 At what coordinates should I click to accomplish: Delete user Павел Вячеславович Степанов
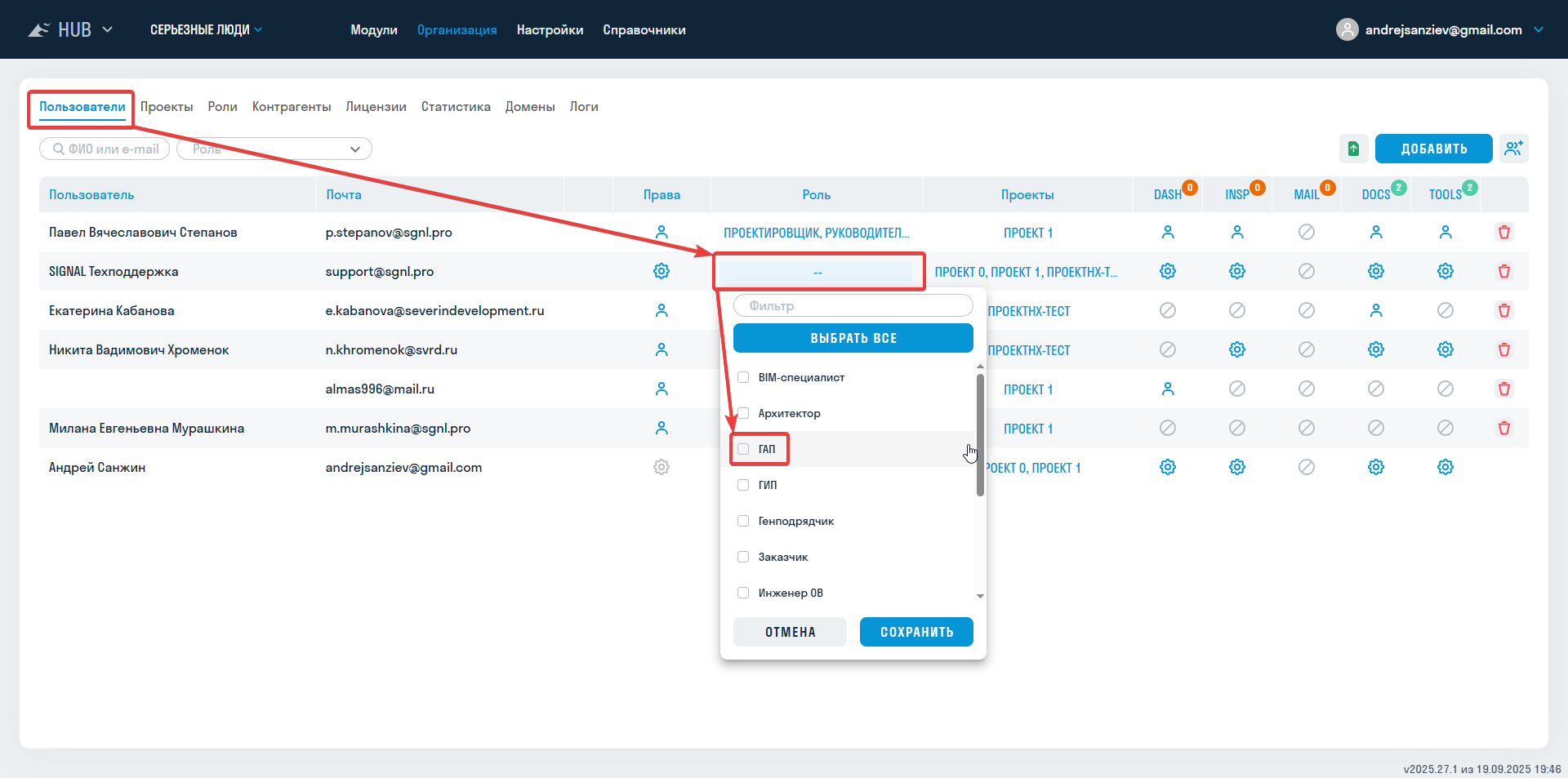click(1503, 233)
